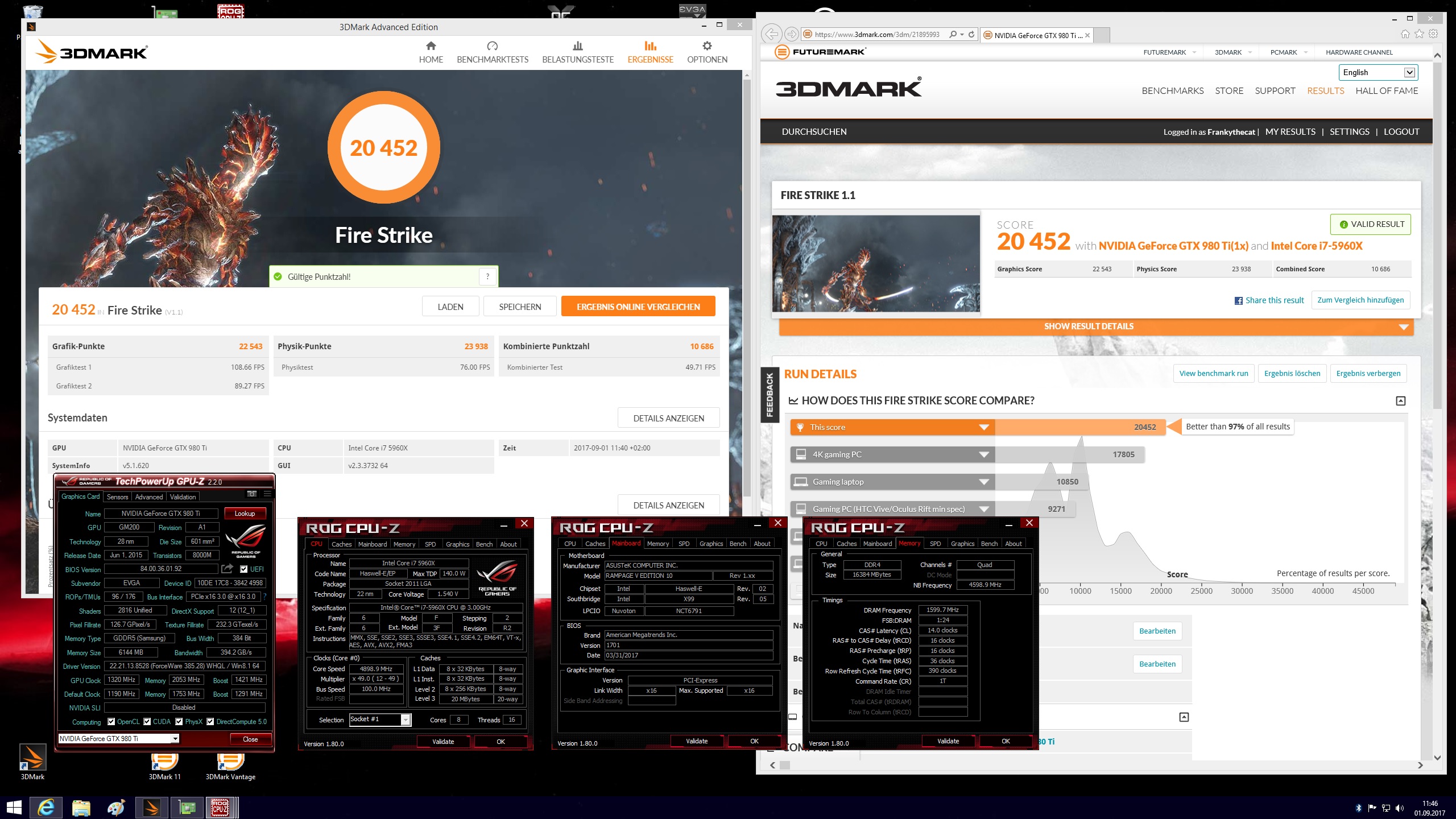Click the Futuremark logo icon

click(x=782, y=52)
